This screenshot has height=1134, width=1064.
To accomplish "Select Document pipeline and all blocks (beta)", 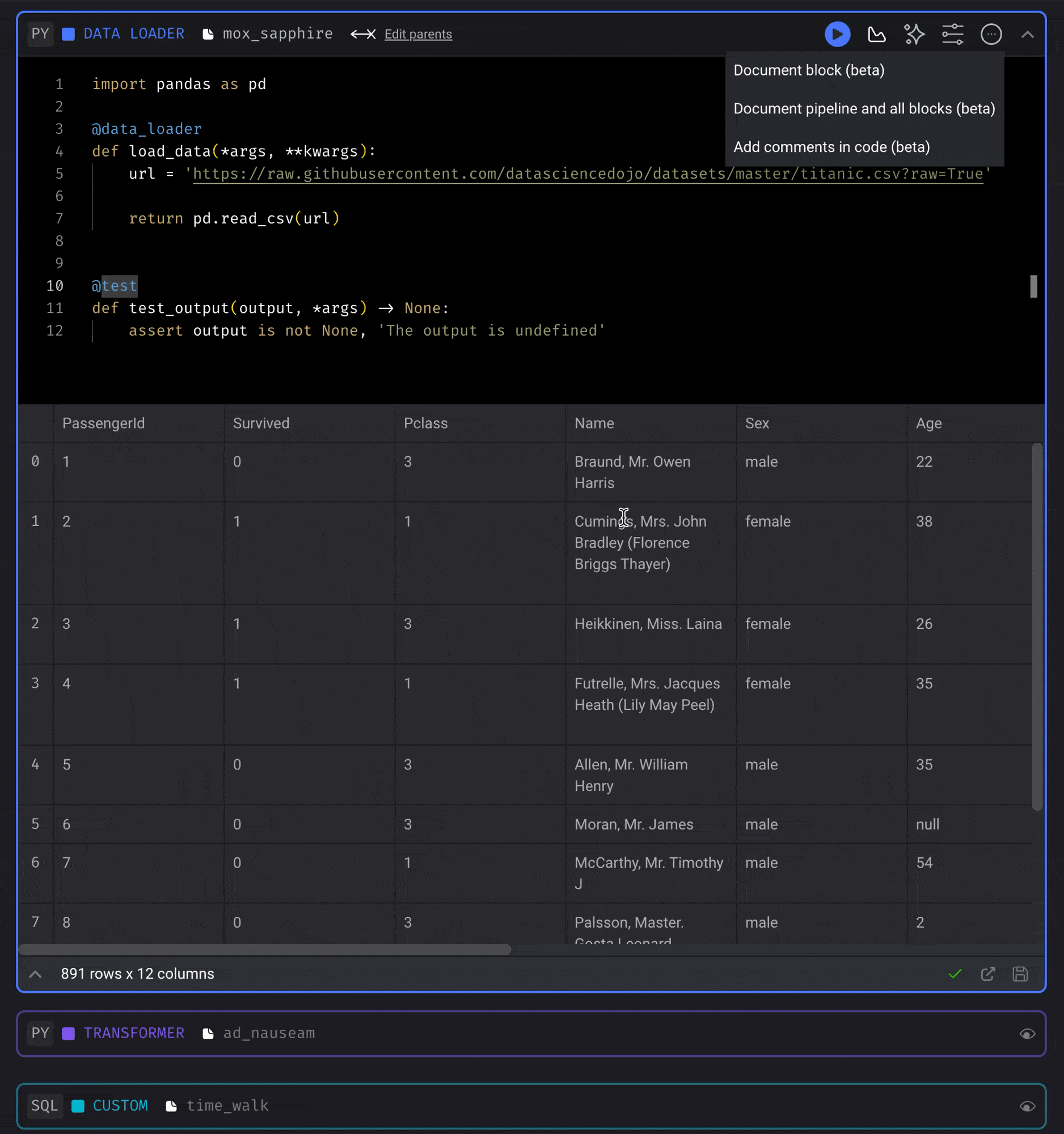I will click(x=865, y=108).
